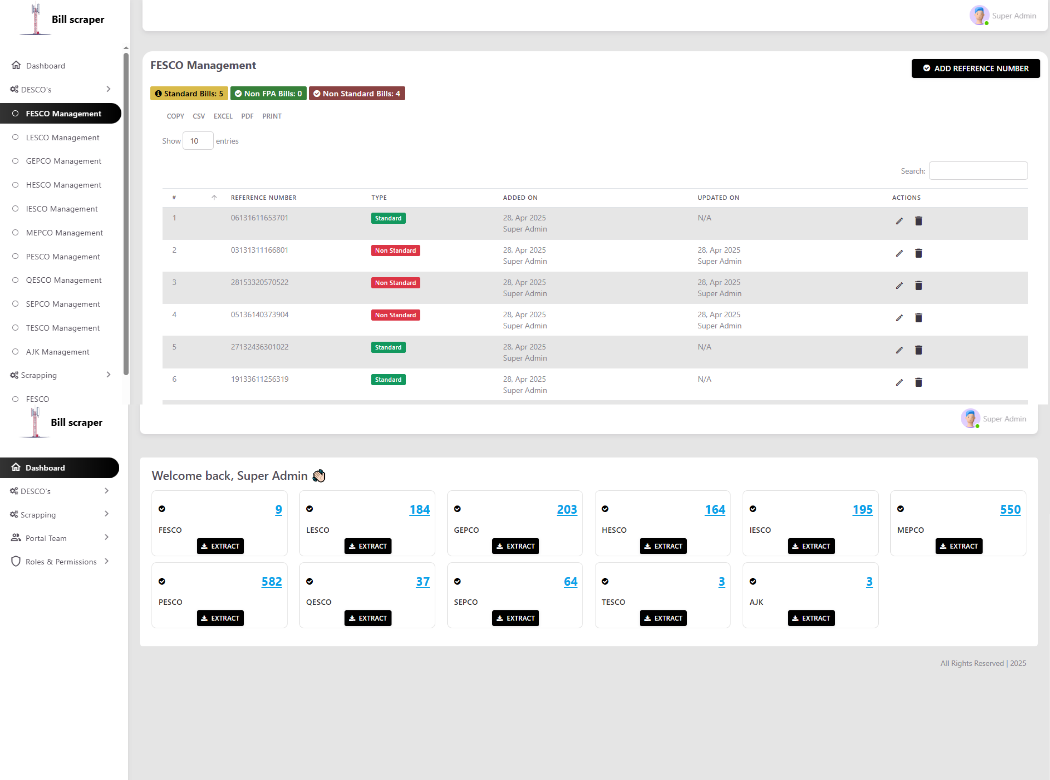Expand the Scrapping chevron below AJK Management
This screenshot has width=1050, height=780.
pyautogui.click(x=108, y=375)
